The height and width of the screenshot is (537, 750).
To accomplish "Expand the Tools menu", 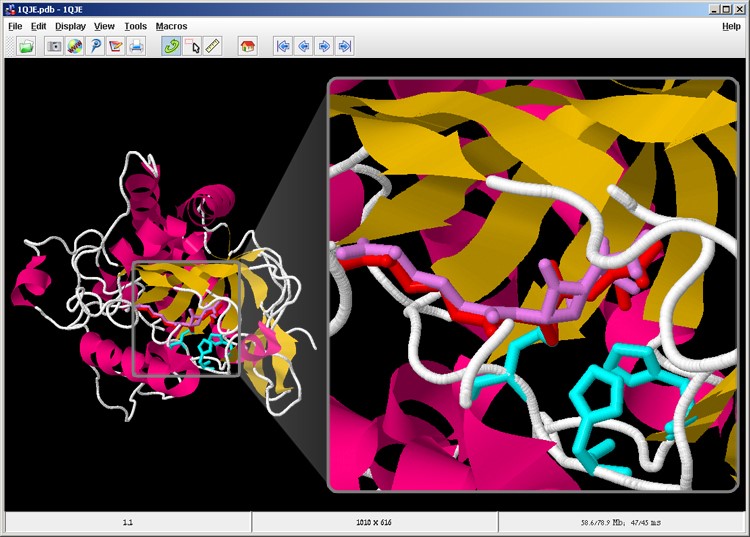I will [135, 26].
